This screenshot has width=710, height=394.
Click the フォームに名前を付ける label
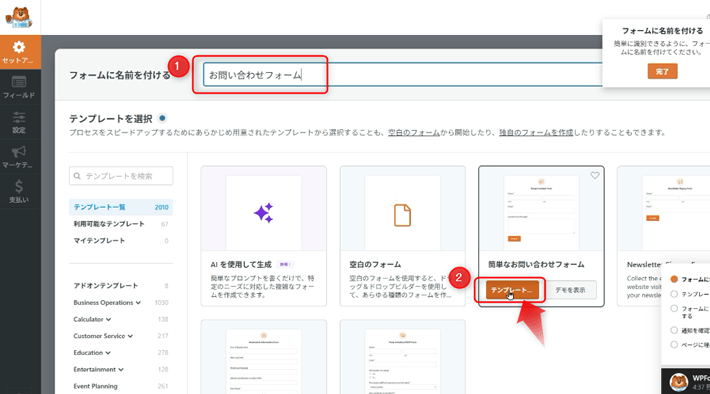pos(120,75)
